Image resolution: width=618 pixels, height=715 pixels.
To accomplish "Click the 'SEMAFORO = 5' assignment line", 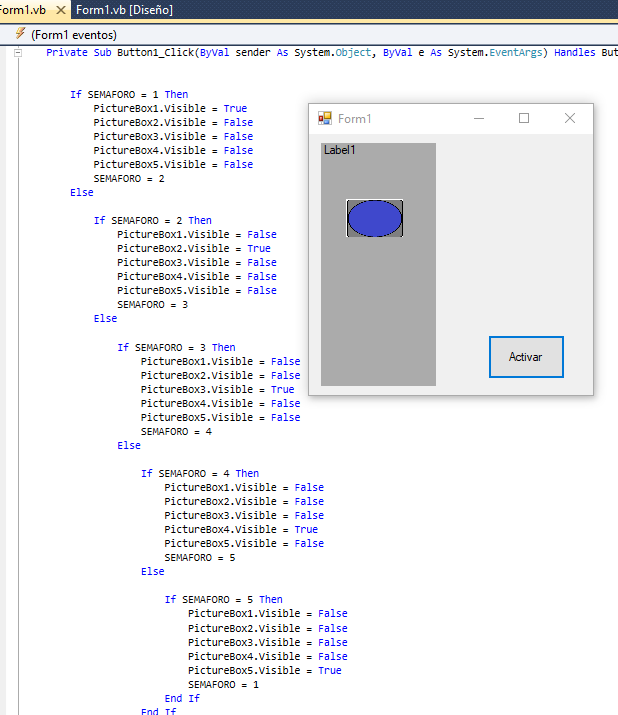I will pos(200,558).
